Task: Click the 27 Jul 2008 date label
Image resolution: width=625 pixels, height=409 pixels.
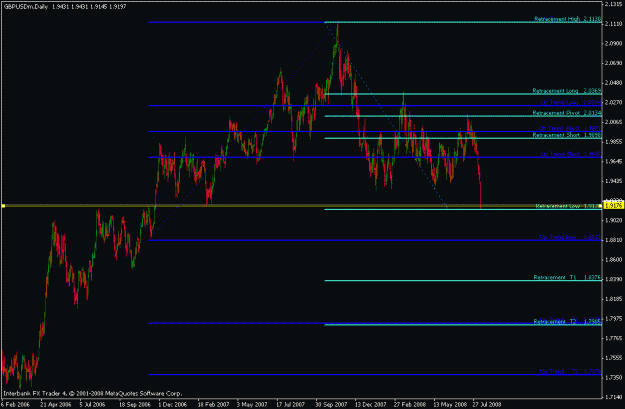Action: [487, 405]
